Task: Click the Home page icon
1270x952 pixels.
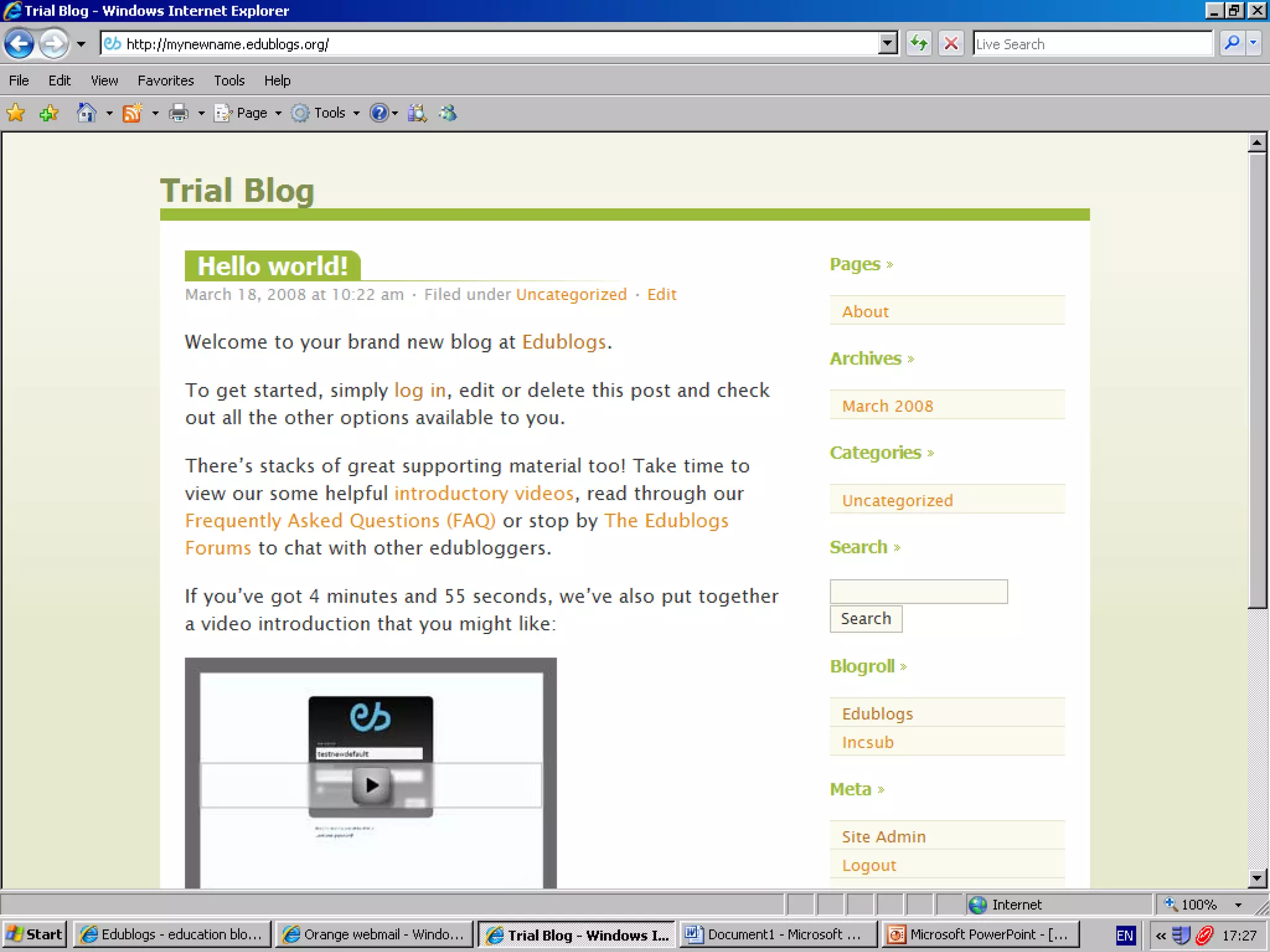Action: click(86, 113)
